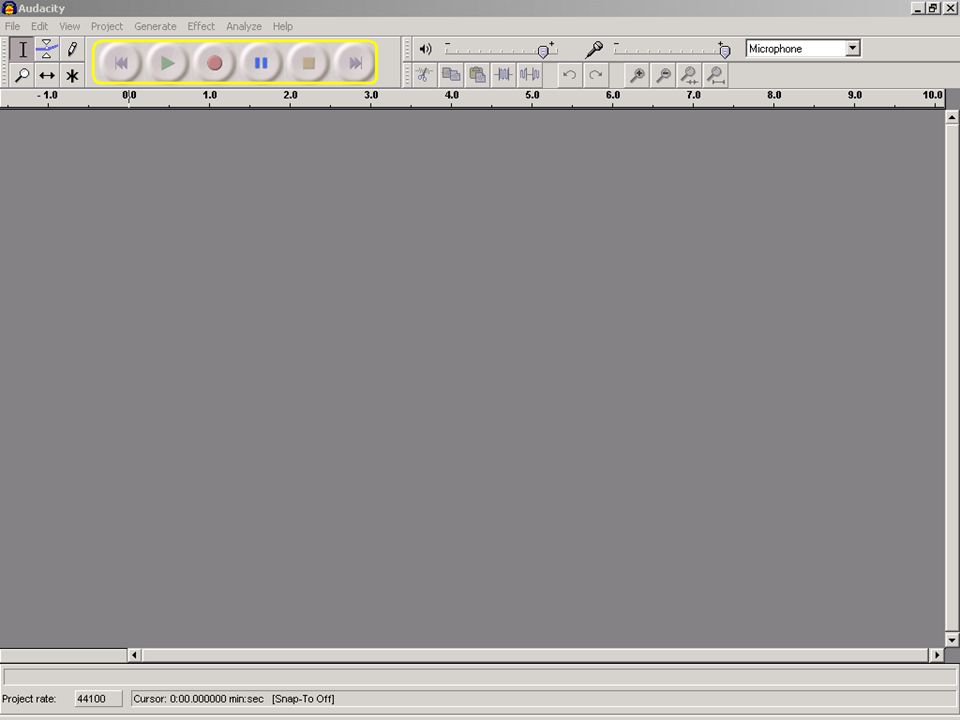Image resolution: width=960 pixels, height=720 pixels.
Task: Click the output volume slider thumb
Action: coord(542,52)
